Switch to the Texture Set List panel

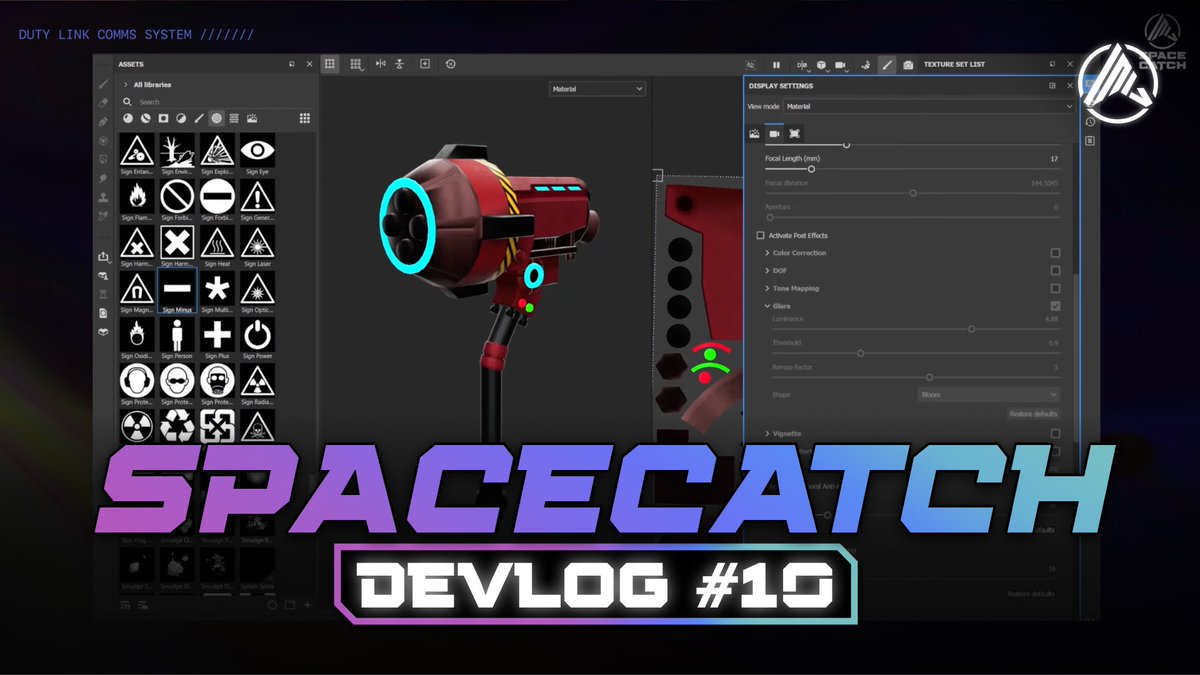(954, 64)
